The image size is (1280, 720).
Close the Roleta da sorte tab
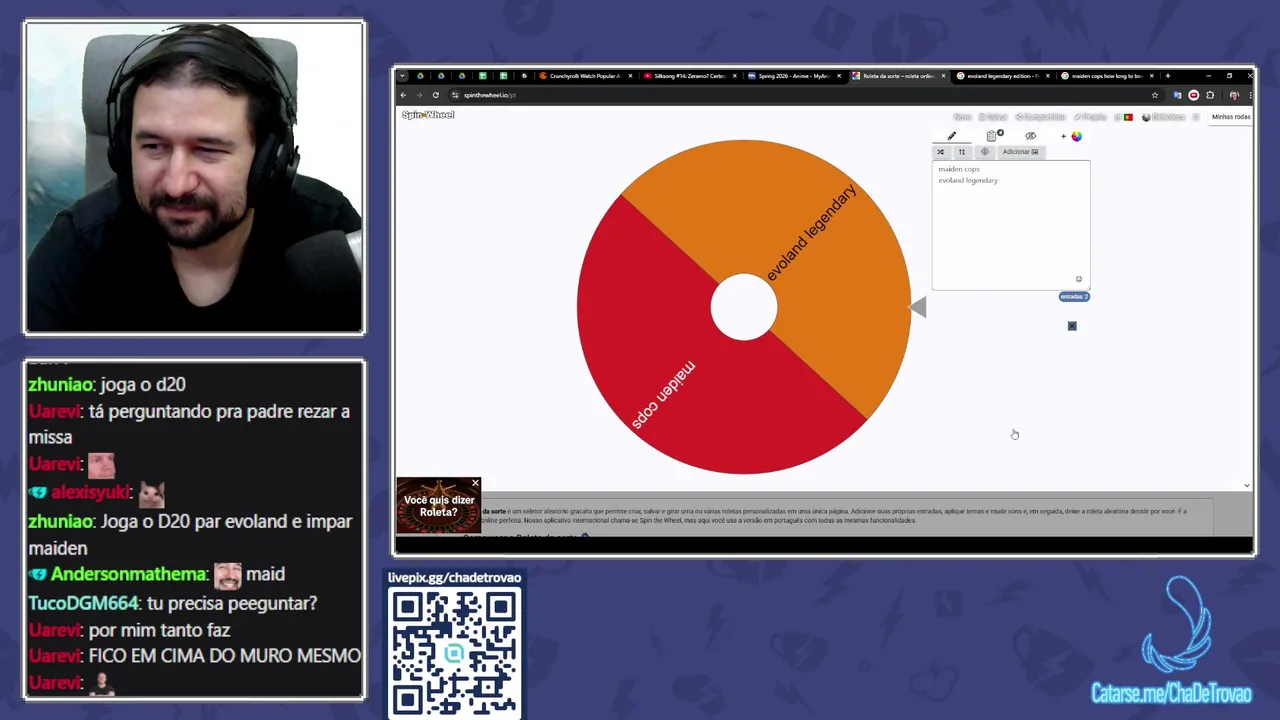pyautogui.click(x=943, y=76)
